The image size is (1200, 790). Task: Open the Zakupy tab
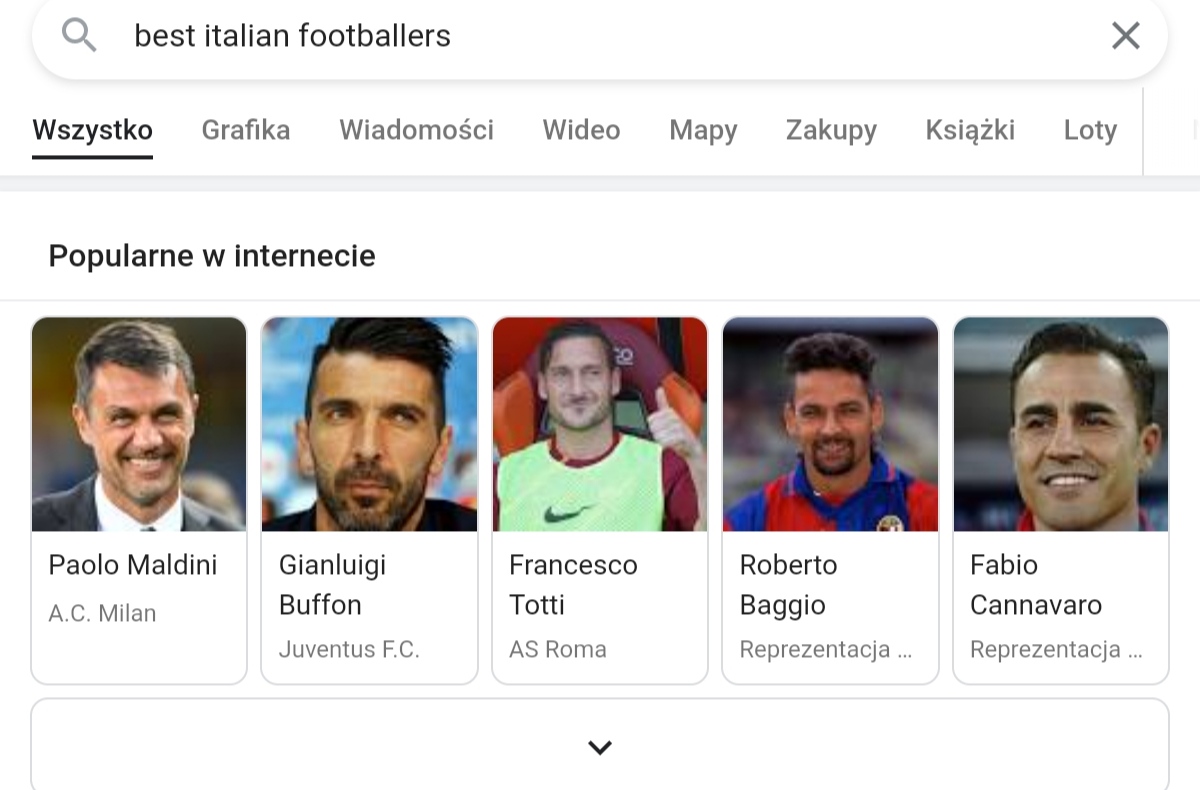point(831,130)
